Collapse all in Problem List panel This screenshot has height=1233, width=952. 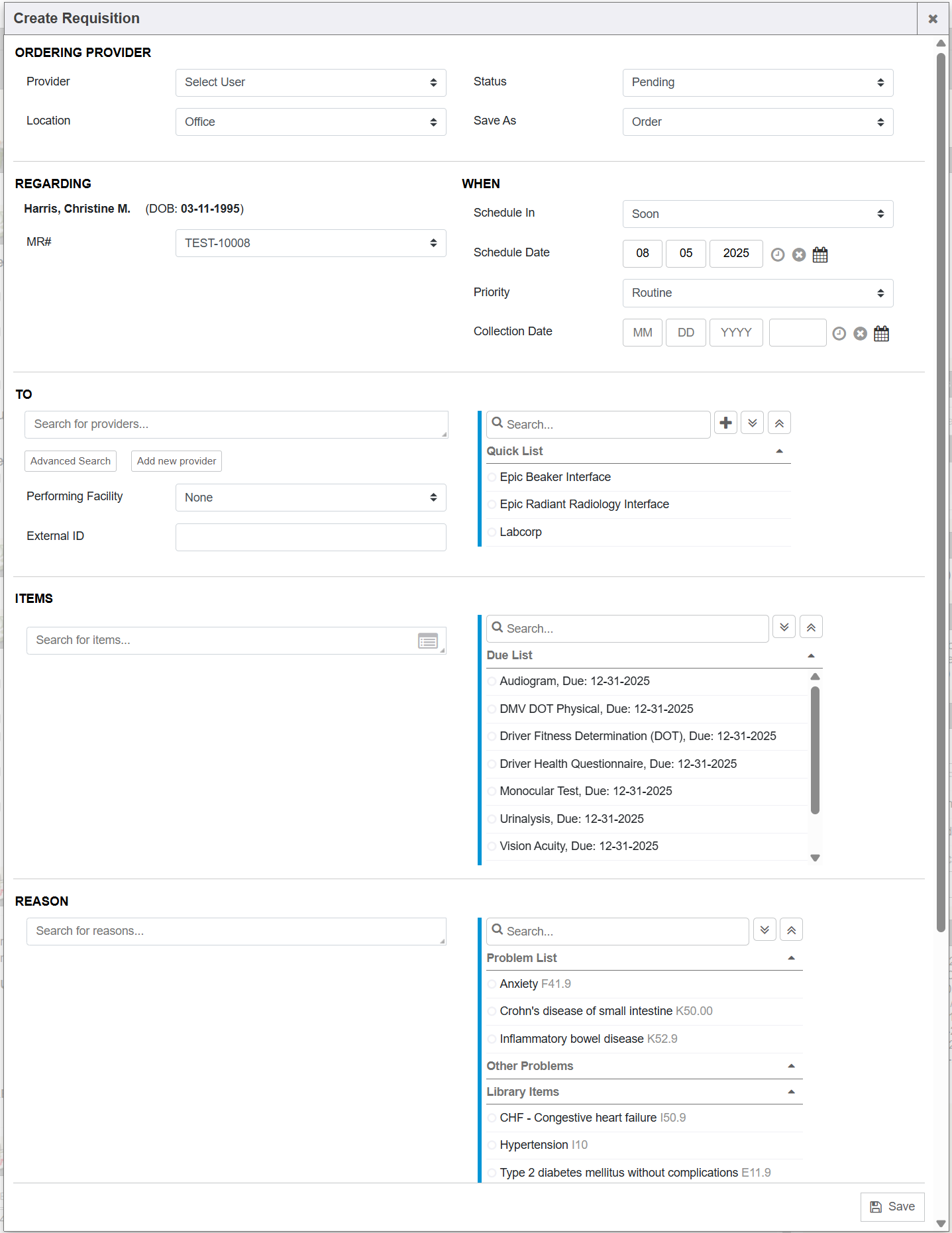(x=791, y=930)
